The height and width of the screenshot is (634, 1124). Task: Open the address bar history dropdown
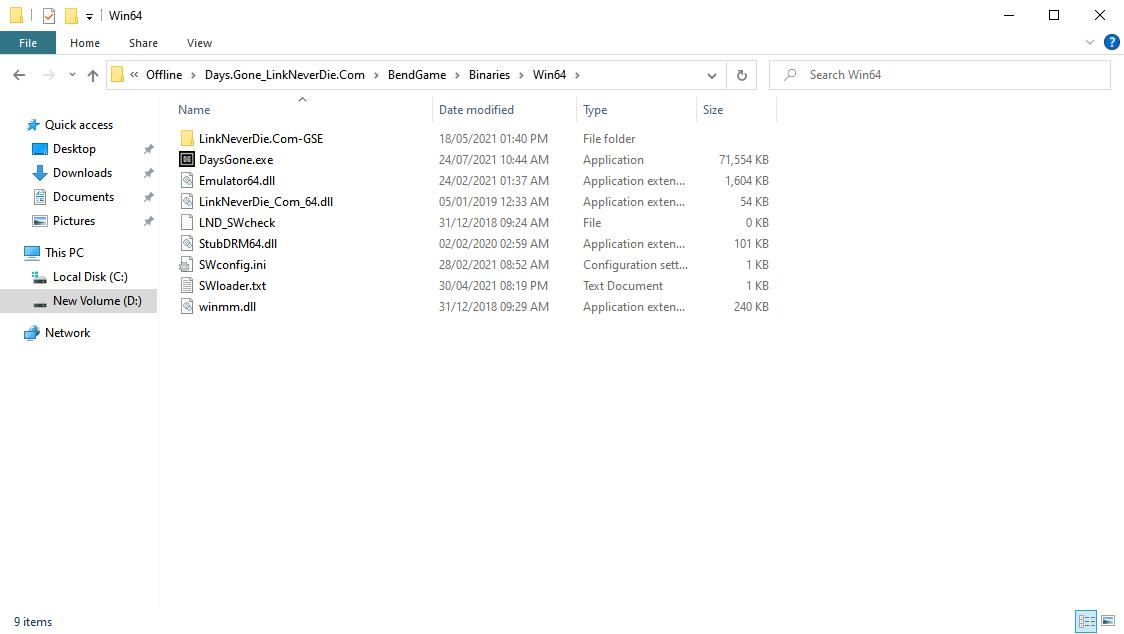712,75
